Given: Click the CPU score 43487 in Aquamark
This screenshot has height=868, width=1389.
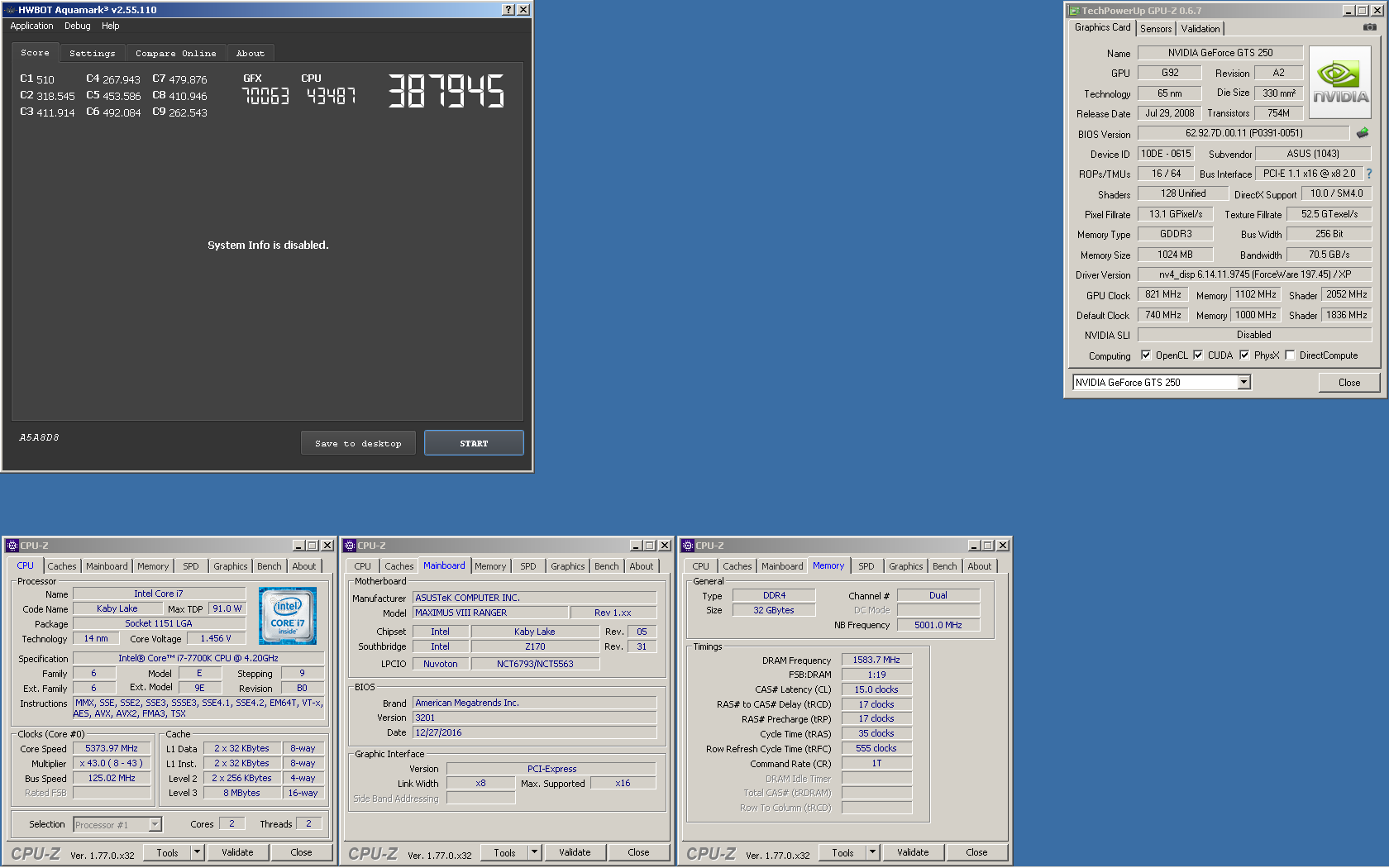Looking at the screenshot, I should pos(332,96).
